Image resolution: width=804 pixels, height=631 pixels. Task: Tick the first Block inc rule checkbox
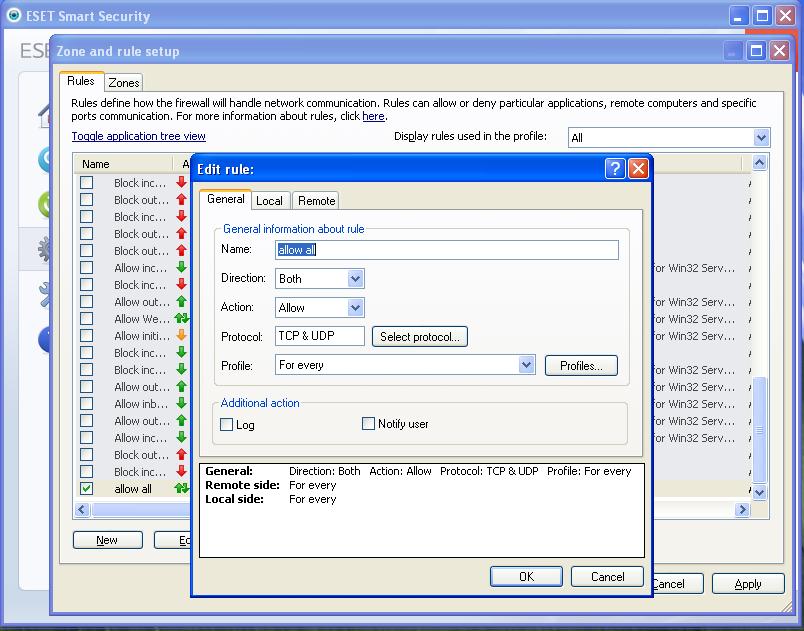click(87, 182)
